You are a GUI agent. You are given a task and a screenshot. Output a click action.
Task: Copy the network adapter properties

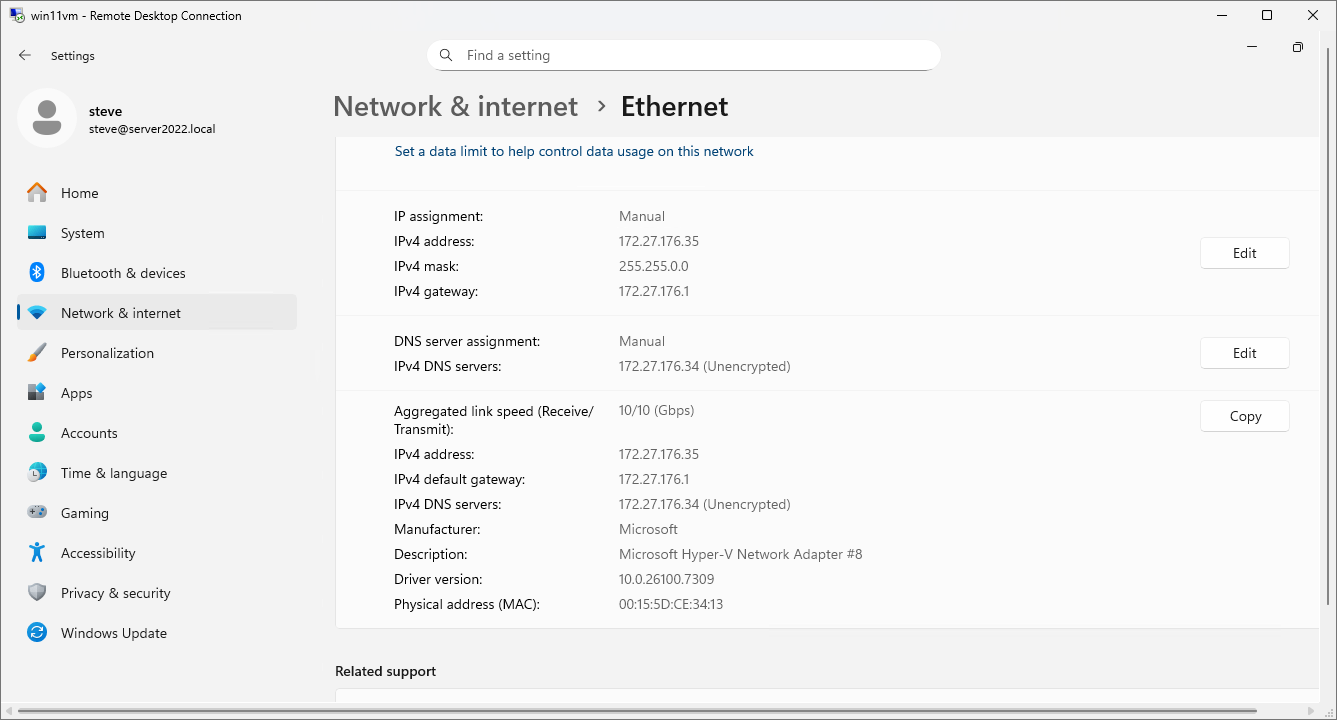(x=1244, y=416)
